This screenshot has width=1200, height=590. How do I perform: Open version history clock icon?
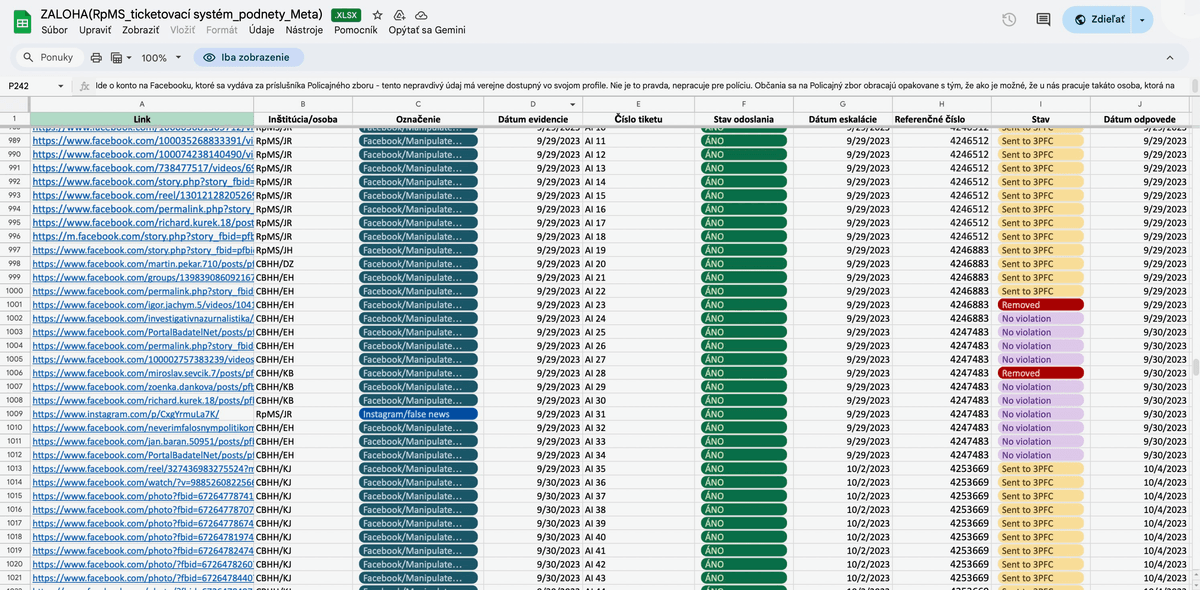(1009, 20)
